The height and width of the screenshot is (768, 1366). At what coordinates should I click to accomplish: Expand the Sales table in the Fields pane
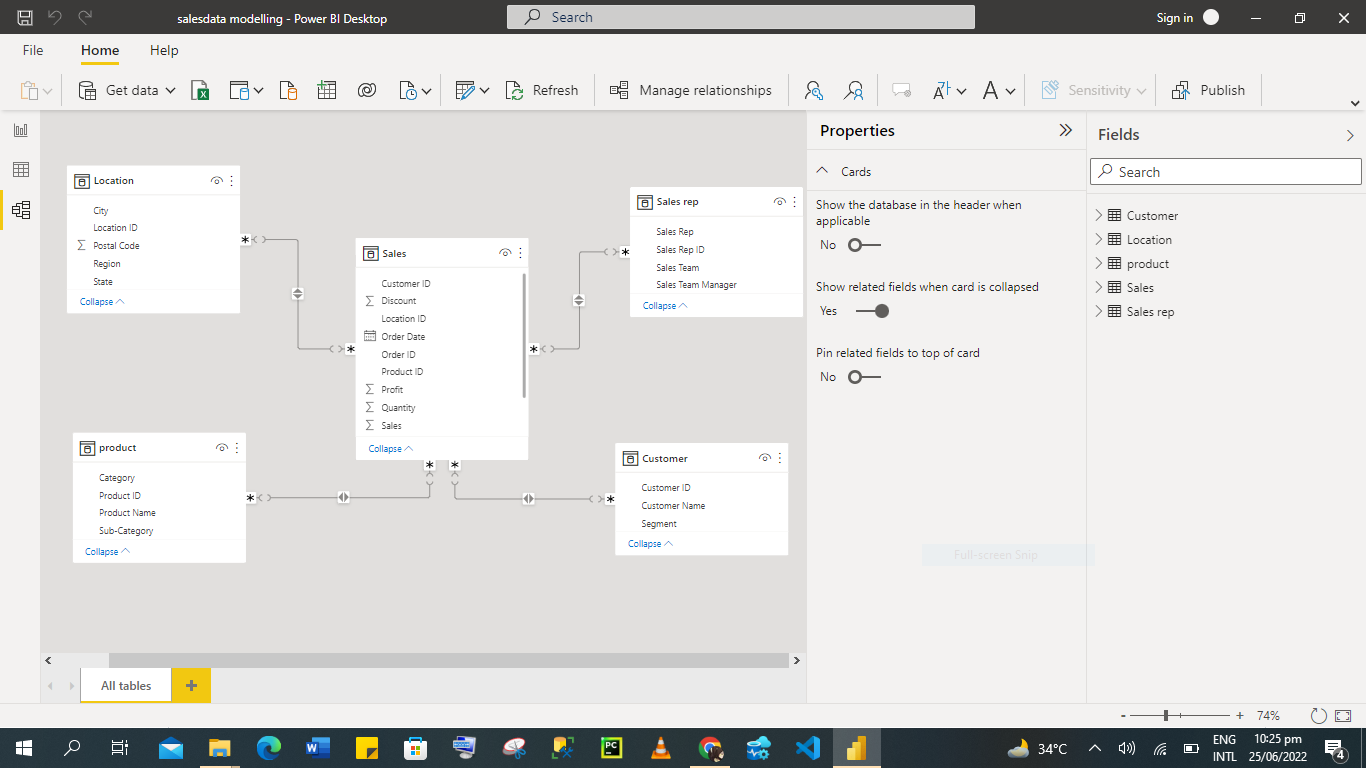click(x=1098, y=287)
